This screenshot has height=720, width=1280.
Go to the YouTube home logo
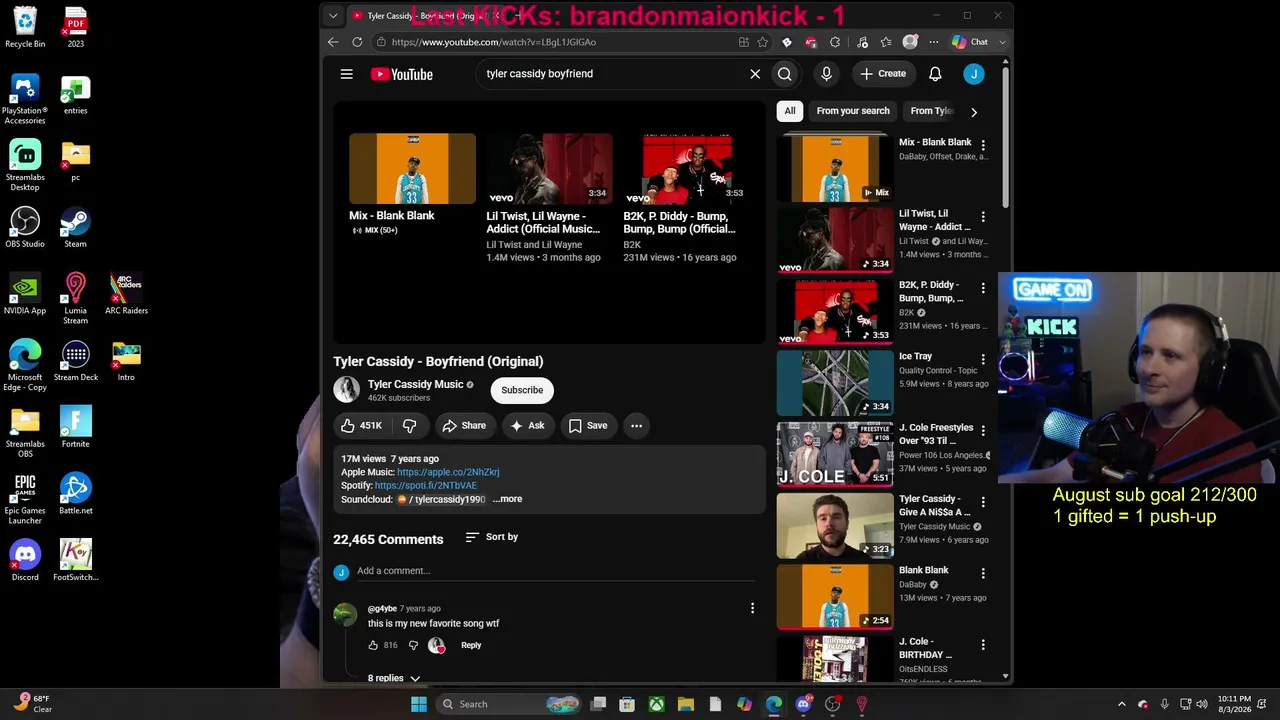[401, 74]
